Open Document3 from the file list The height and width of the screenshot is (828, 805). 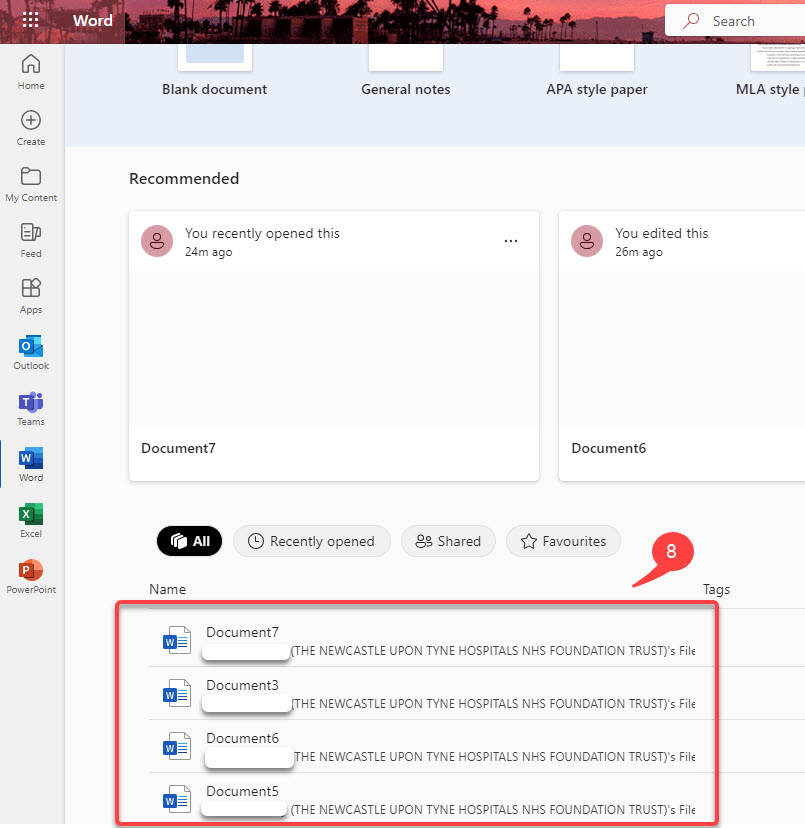pos(242,685)
